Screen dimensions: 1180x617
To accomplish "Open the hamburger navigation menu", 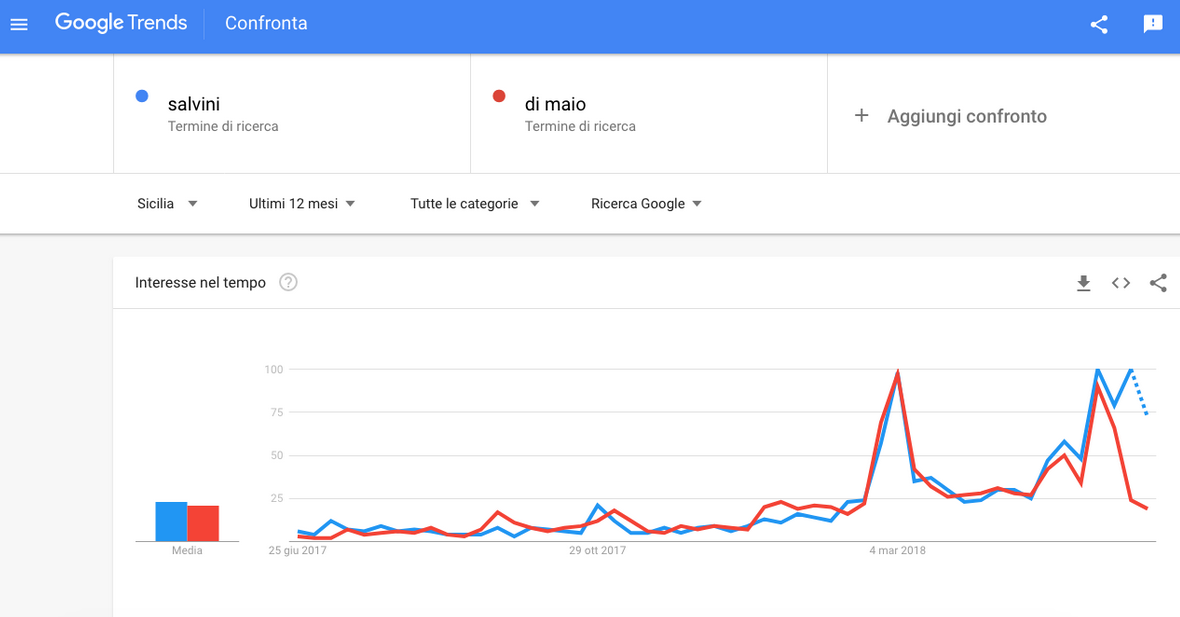I will point(19,24).
